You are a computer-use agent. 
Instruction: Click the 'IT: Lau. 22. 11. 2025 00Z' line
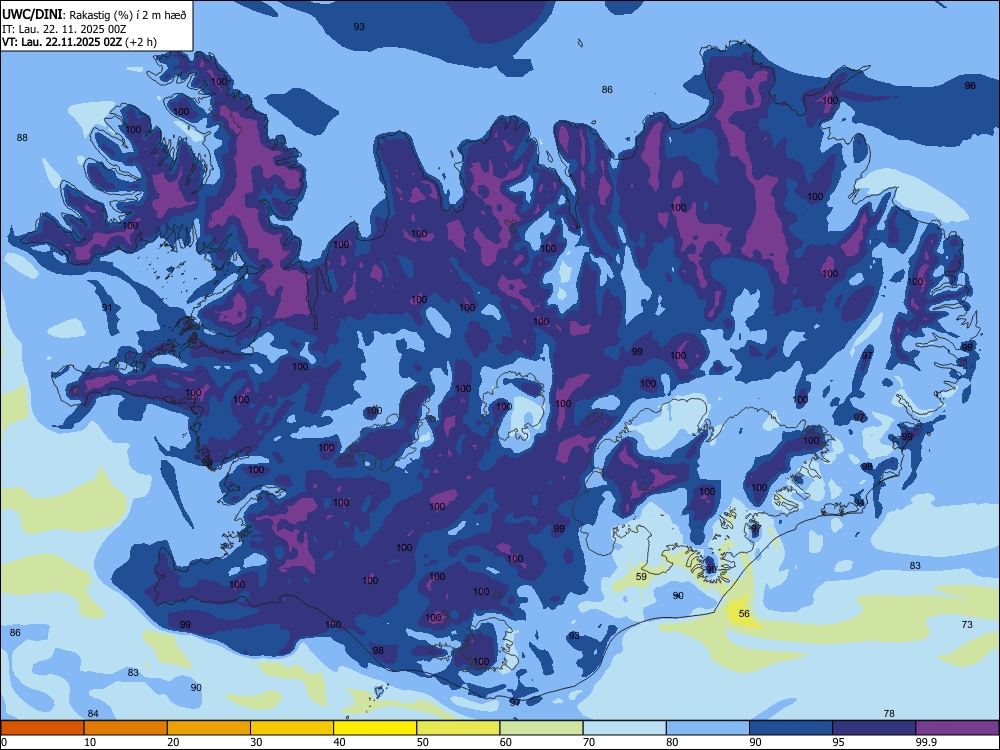(64, 29)
